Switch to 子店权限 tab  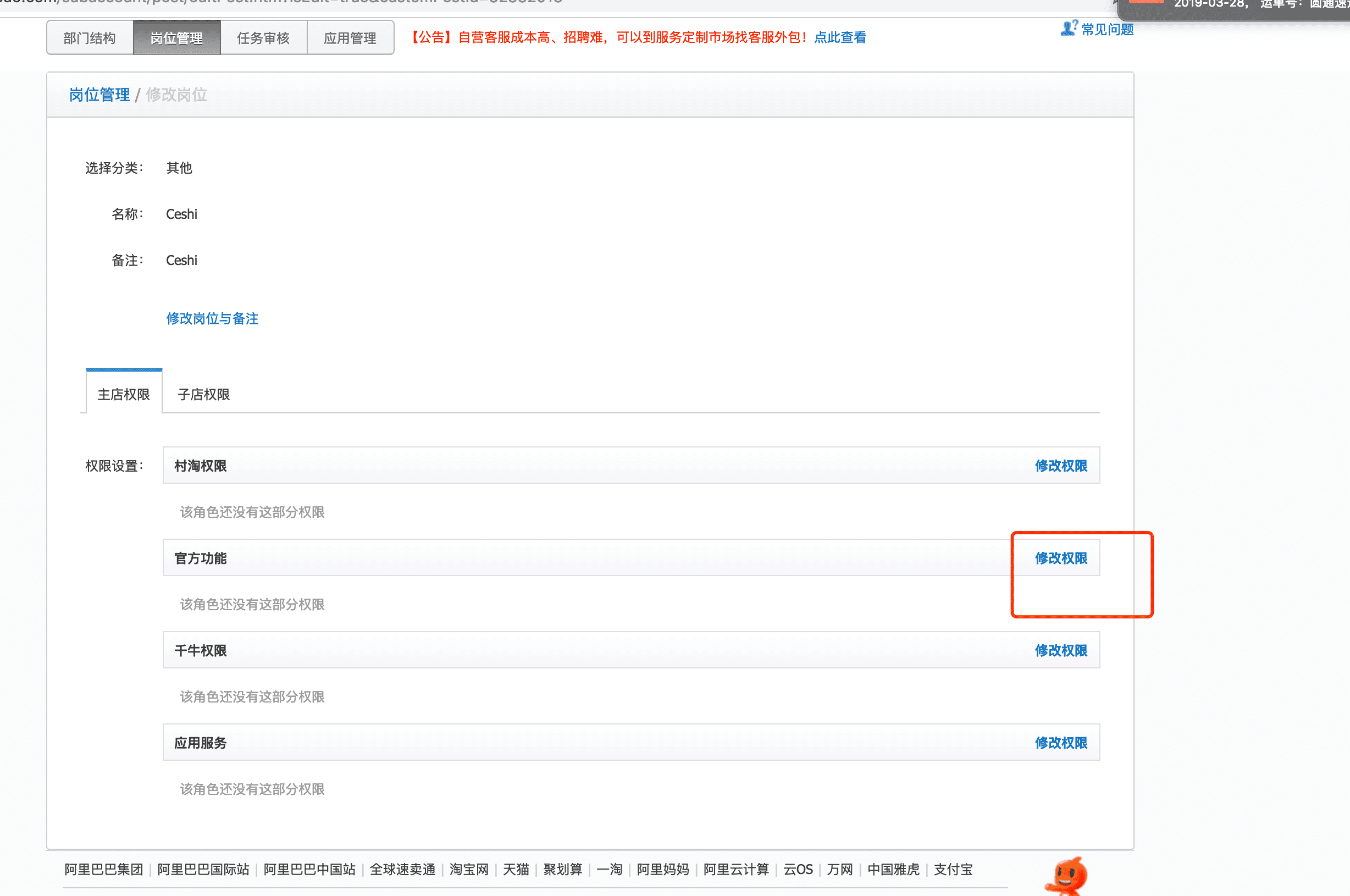203,394
